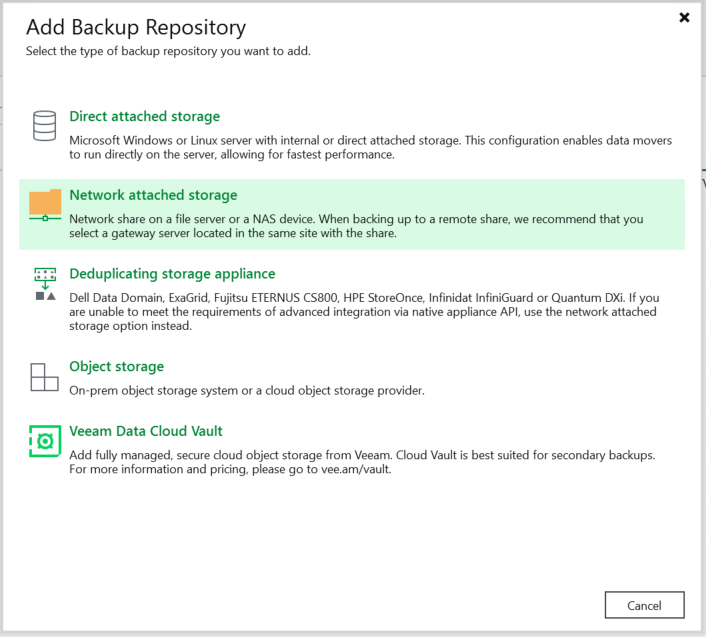
Task: Open Deduplicating storage appliance option
Action: (x=172, y=274)
